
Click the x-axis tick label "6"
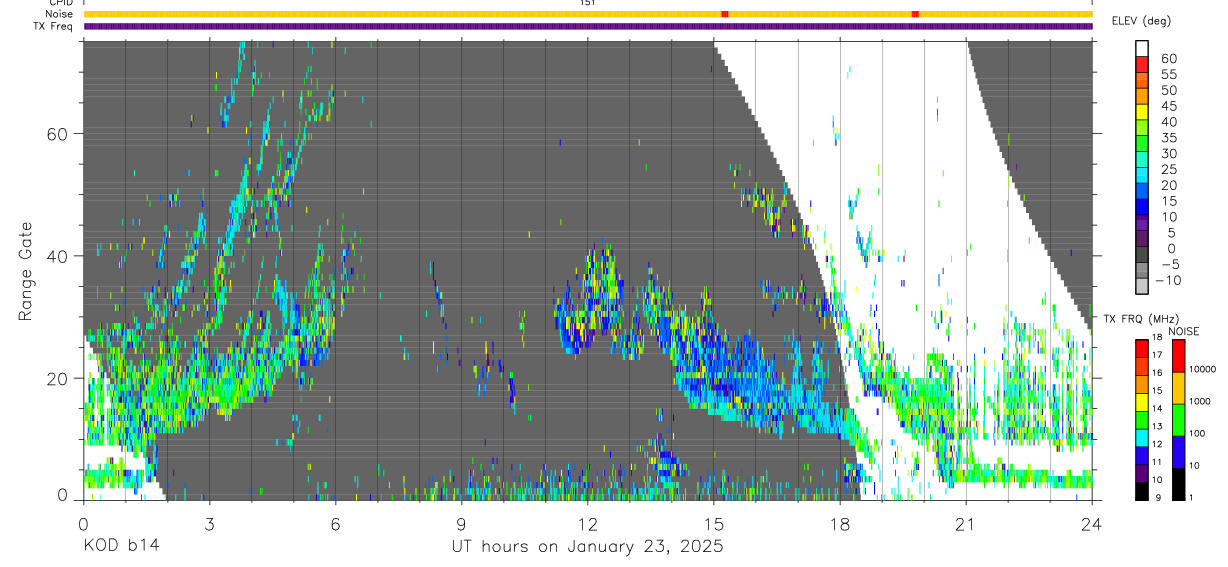335,522
